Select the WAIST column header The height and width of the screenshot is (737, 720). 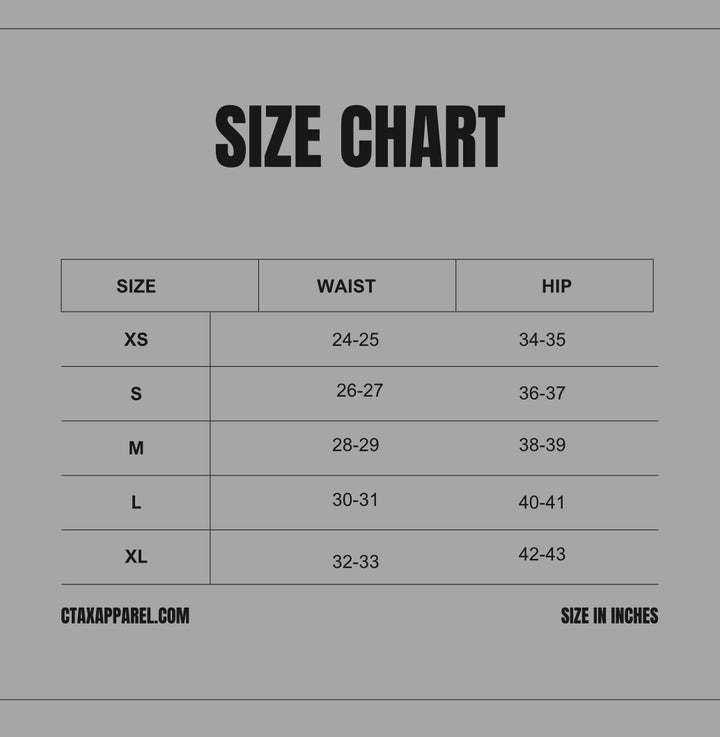click(346, 286)
